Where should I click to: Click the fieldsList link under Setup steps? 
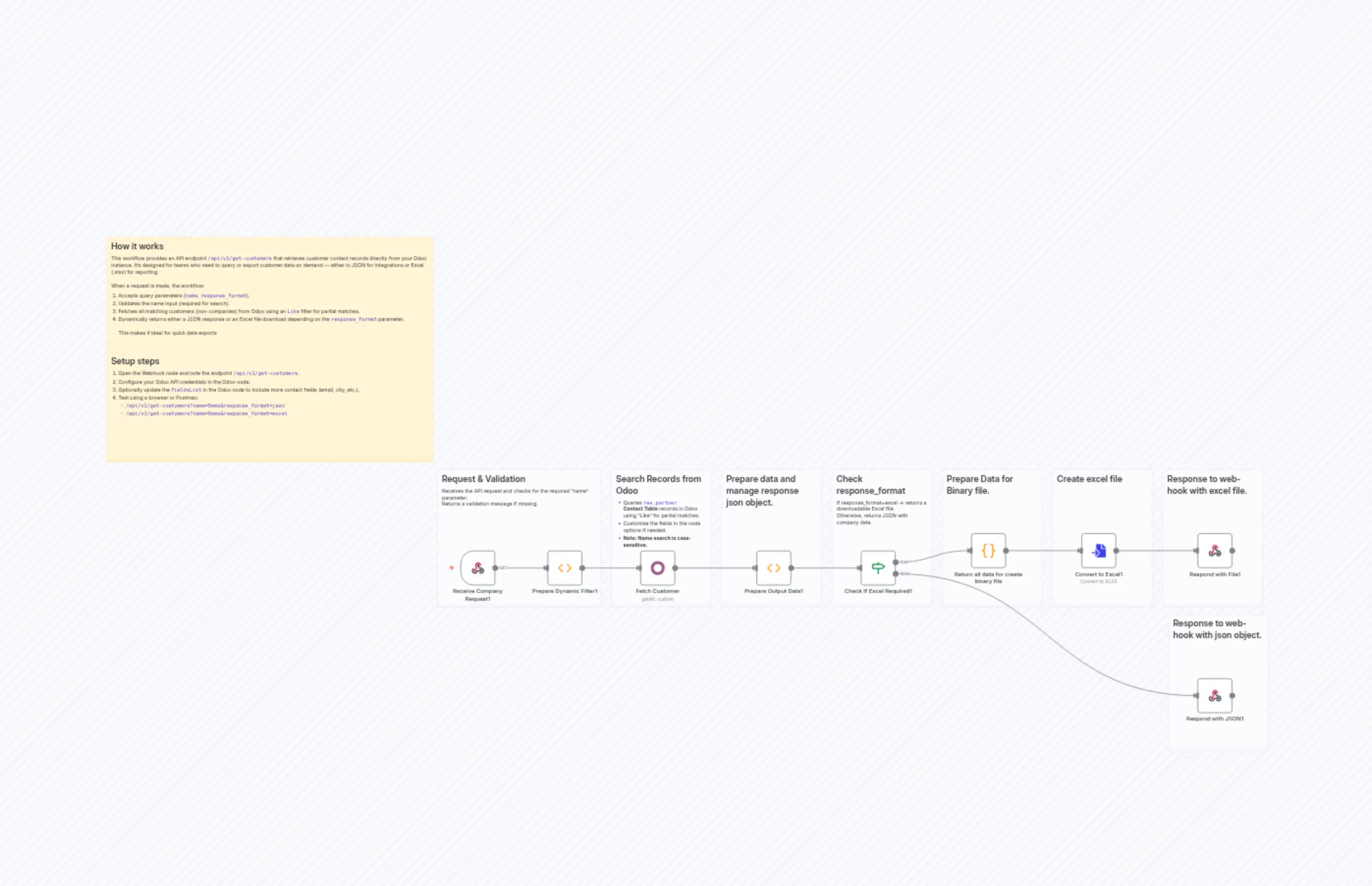tap(187, 389)
